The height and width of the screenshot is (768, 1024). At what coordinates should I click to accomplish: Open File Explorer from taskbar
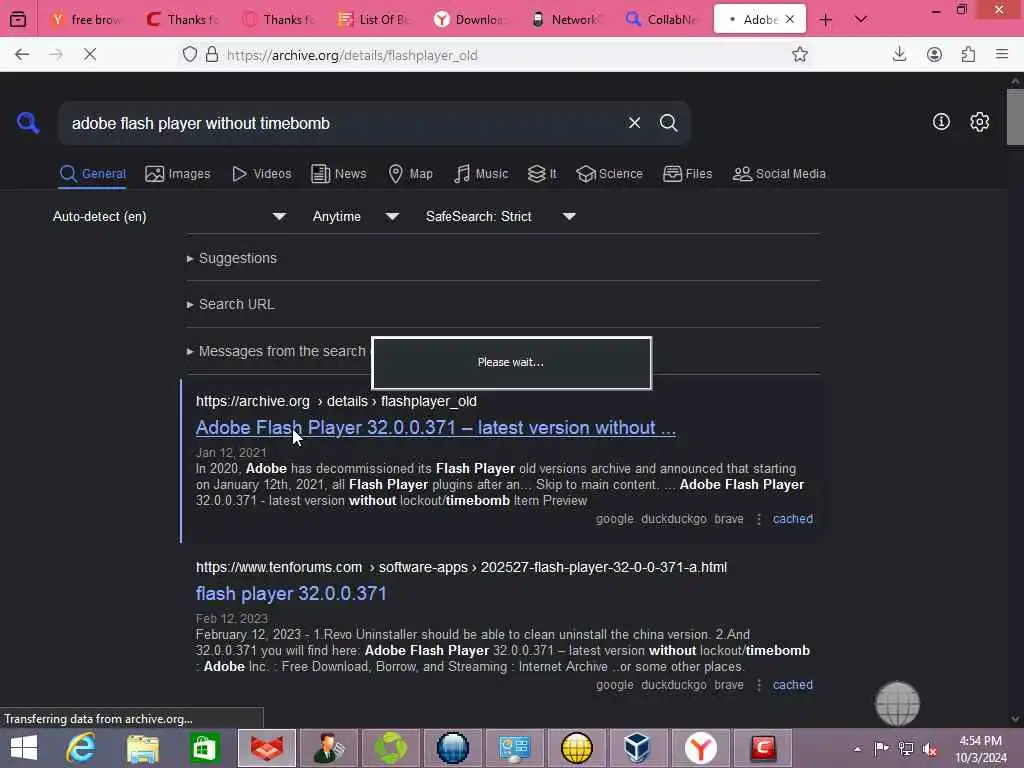pyautogui.click(x=143, y=748)
